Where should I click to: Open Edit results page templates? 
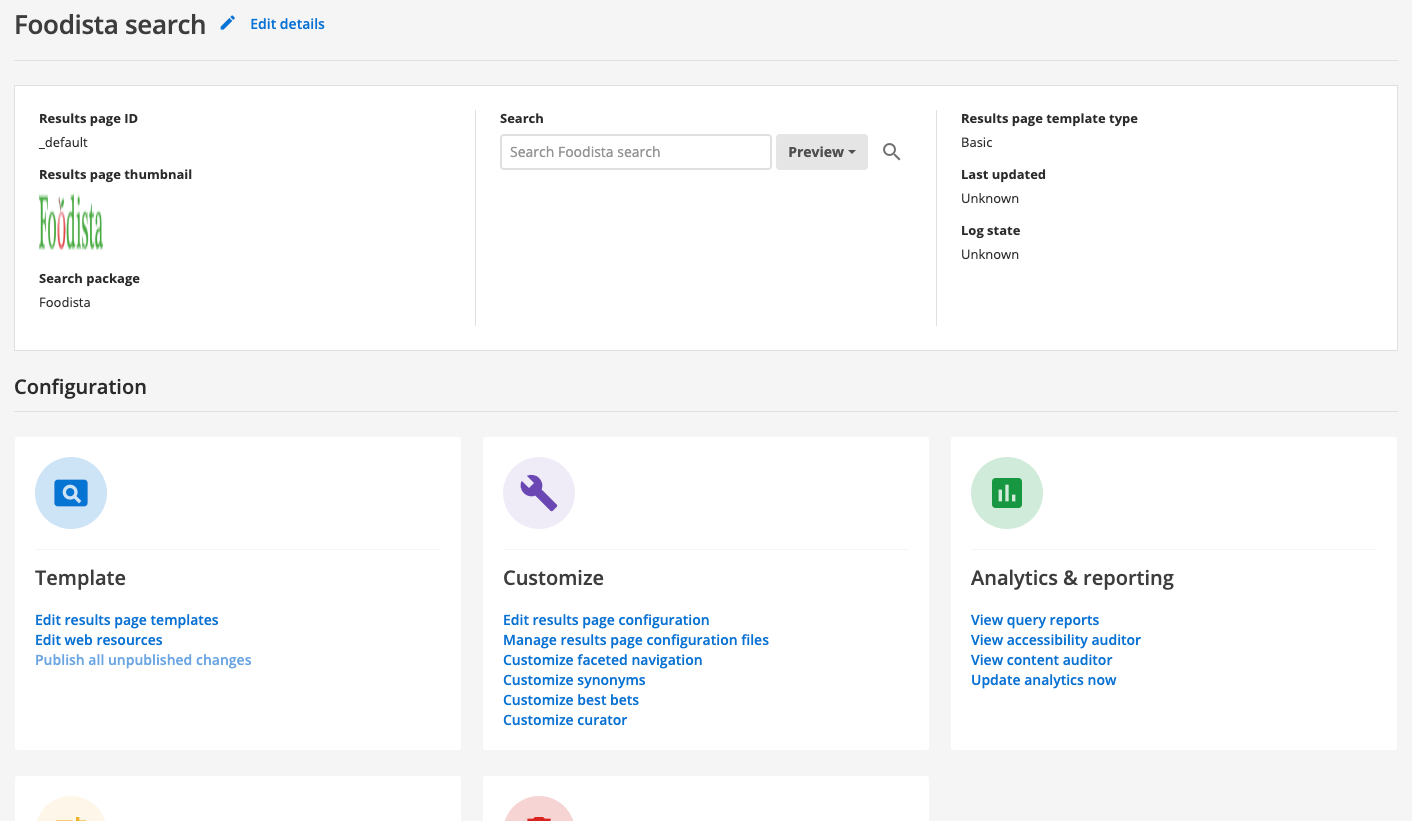point(126,619)
